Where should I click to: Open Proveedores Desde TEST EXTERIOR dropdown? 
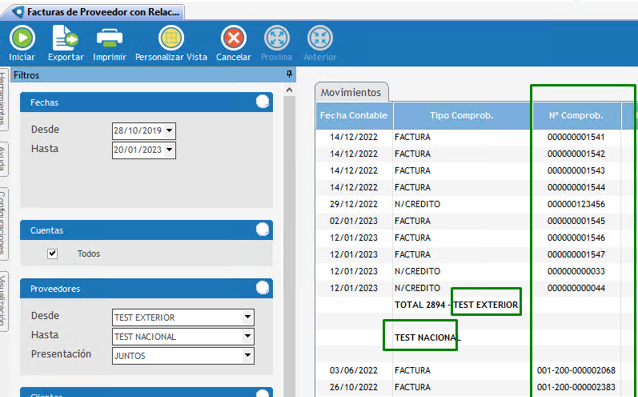pyautogui.click(x=247, y=317)
